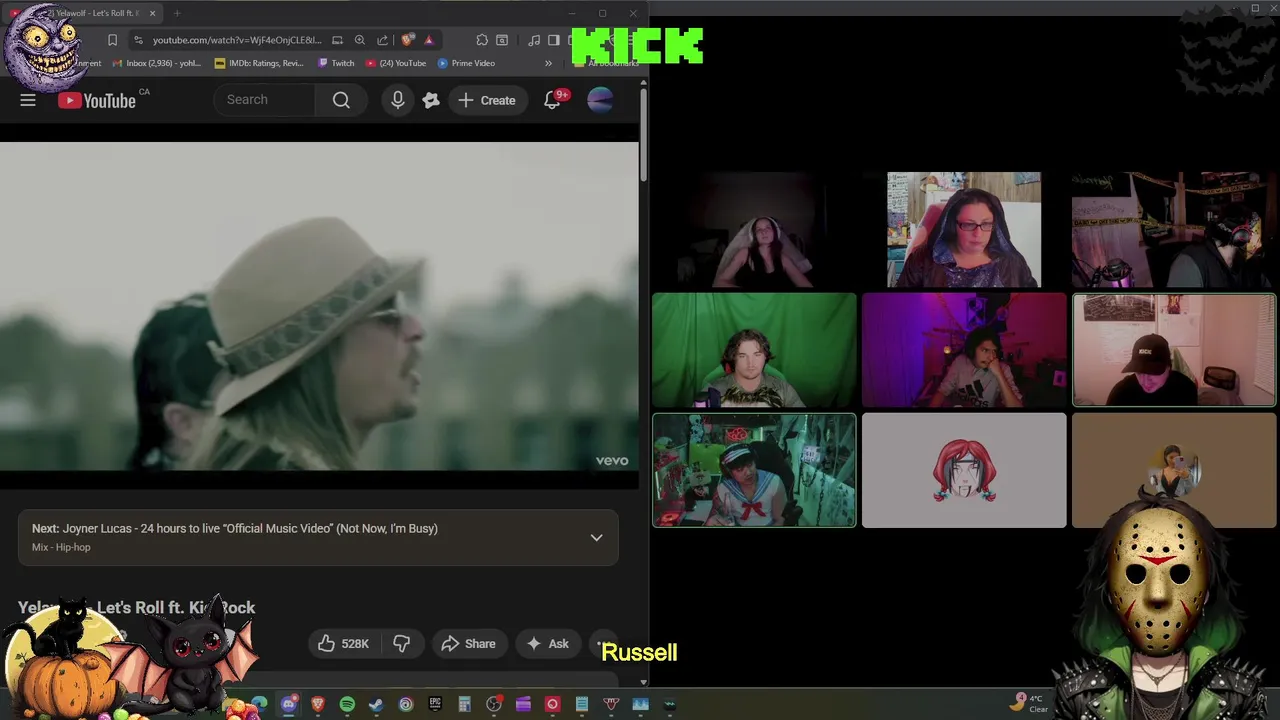Open Discord from the taskbar
1280x720 pixels.
(289, 704)
